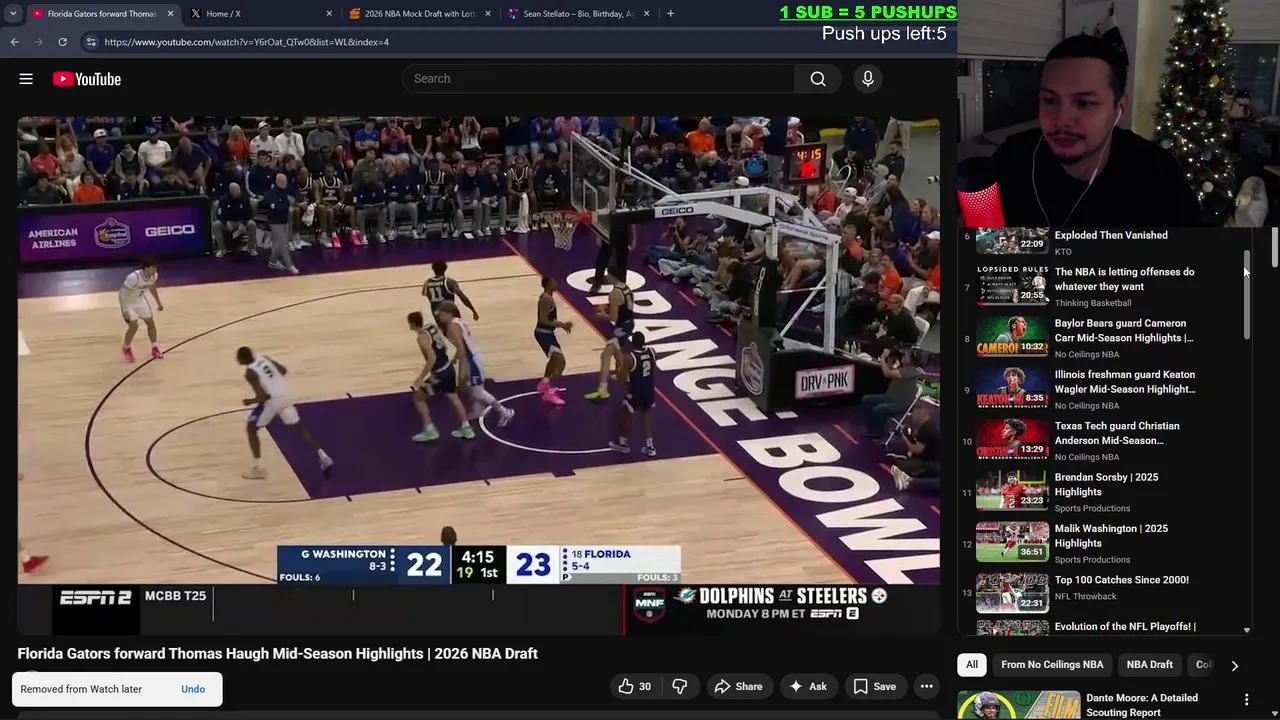The height and width of the screenshot is (720, 1280).
Task: Save the video to a playlist
Action: (874, 686)
